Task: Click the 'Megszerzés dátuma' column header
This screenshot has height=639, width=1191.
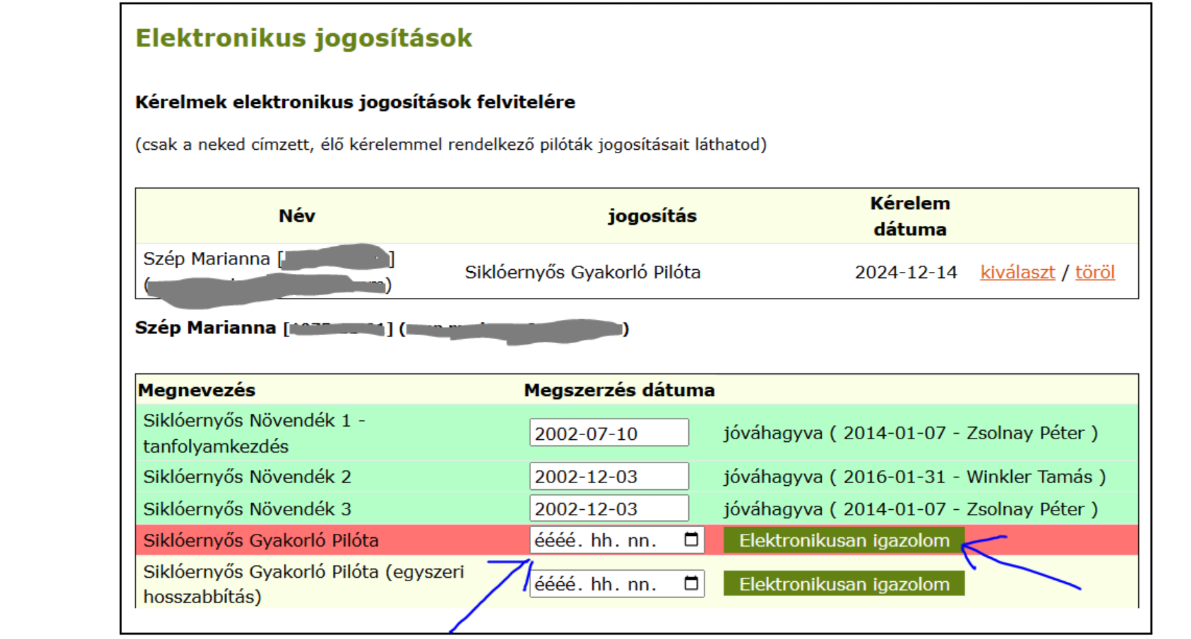Action: [x=619, y=389]
